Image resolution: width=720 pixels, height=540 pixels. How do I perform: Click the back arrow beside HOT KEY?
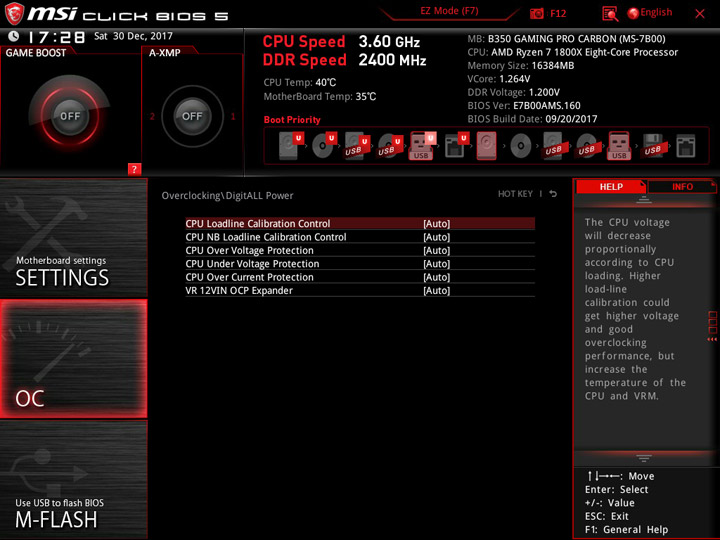pyautogui.click(x=553, y=194)
